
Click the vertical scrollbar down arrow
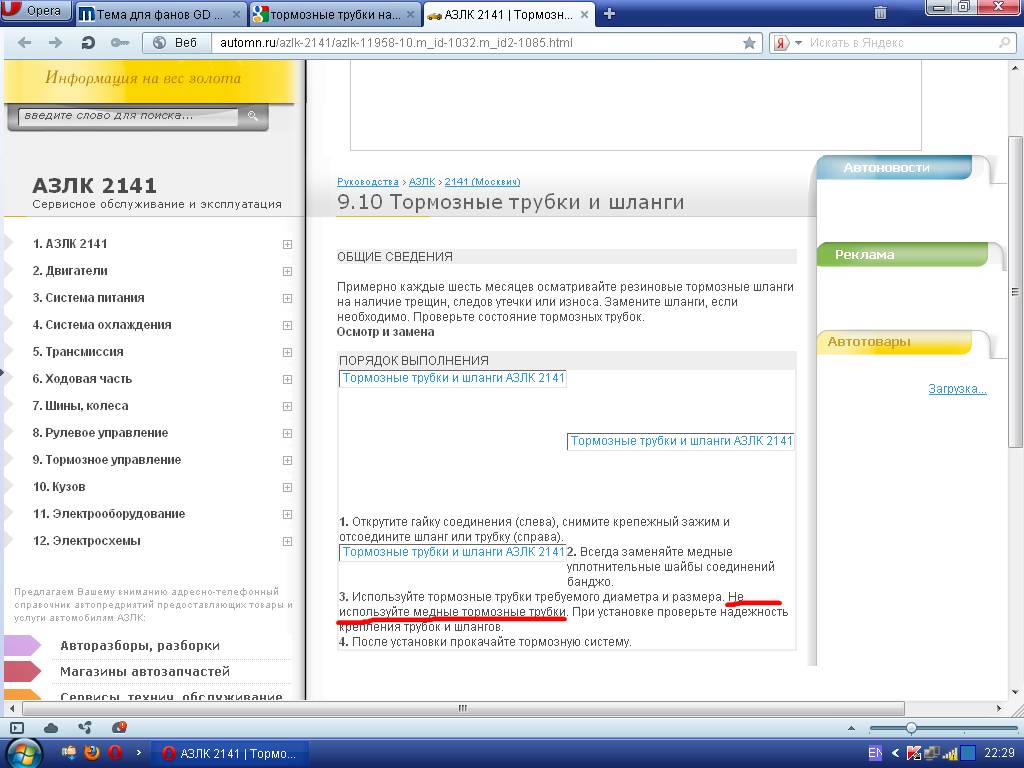coord(1015,692)
